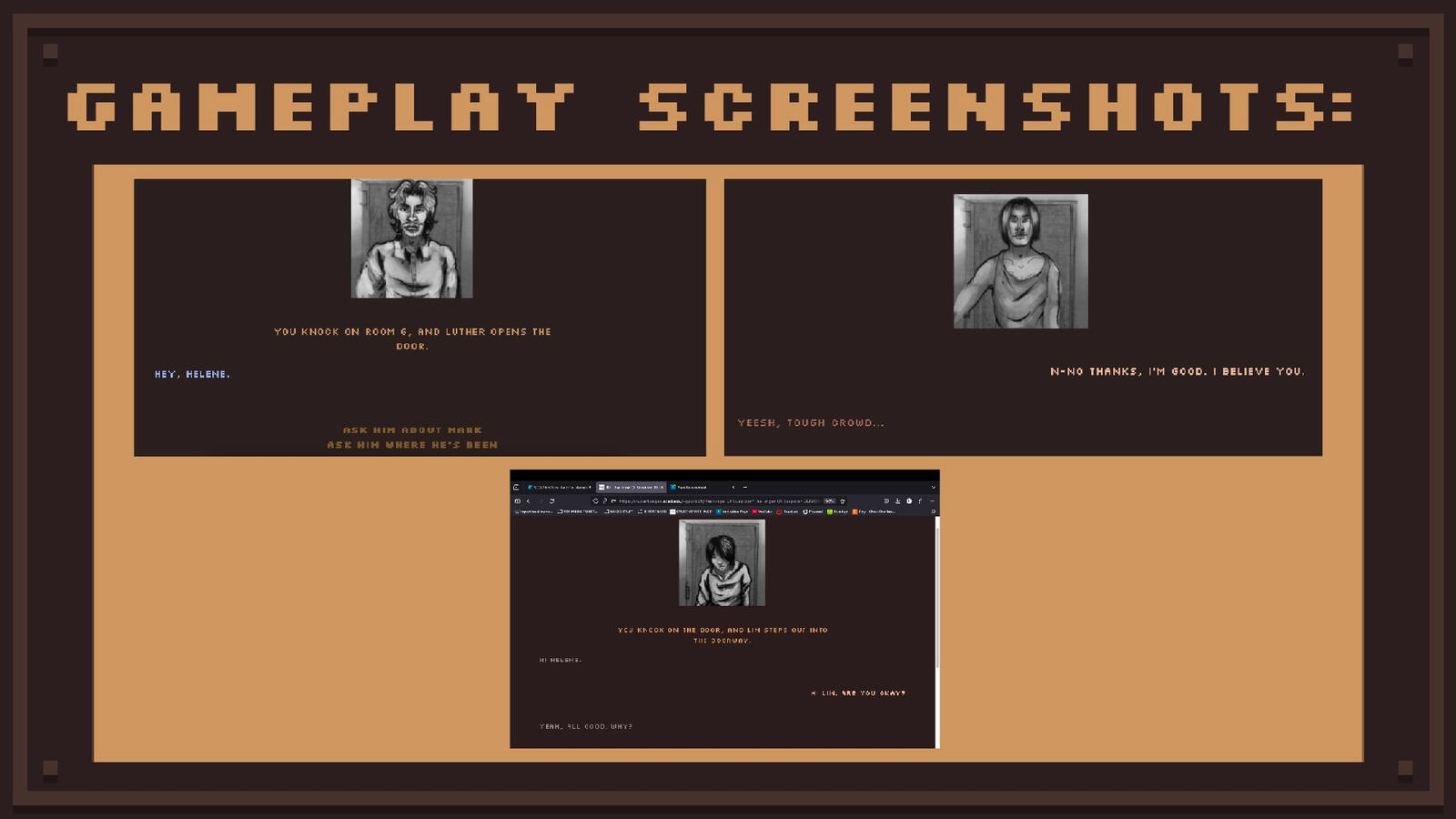Viewport: 1456px width, 819px height.
Task: Open the list-all-tabs chevron dropdown
Action: [x=733, y=486]
